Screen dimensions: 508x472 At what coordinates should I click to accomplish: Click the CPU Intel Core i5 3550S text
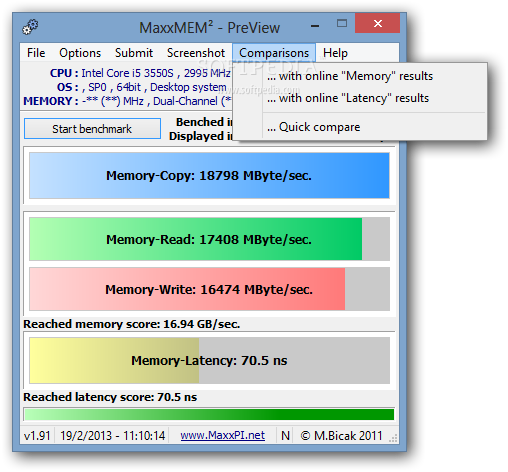click(x=140, y=73)
